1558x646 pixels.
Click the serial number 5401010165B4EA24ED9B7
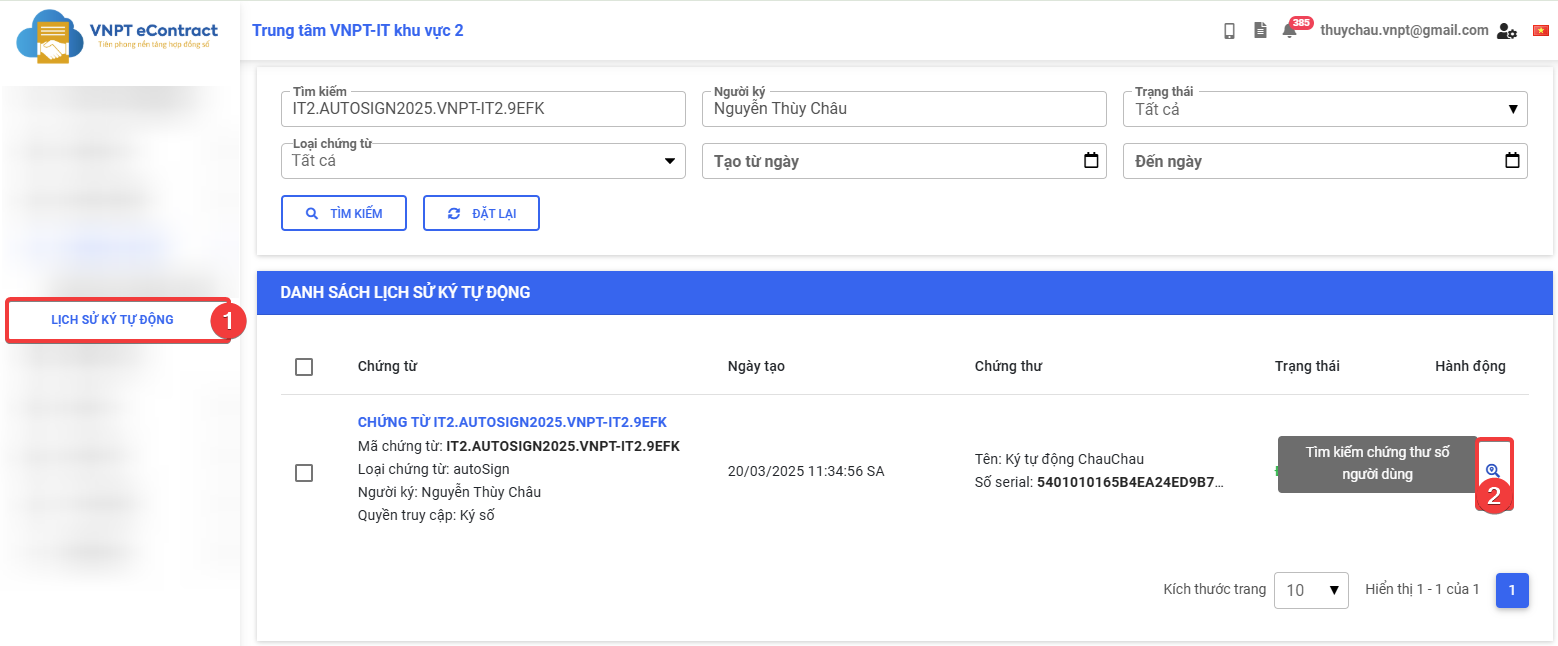(x=1130, y=483)
